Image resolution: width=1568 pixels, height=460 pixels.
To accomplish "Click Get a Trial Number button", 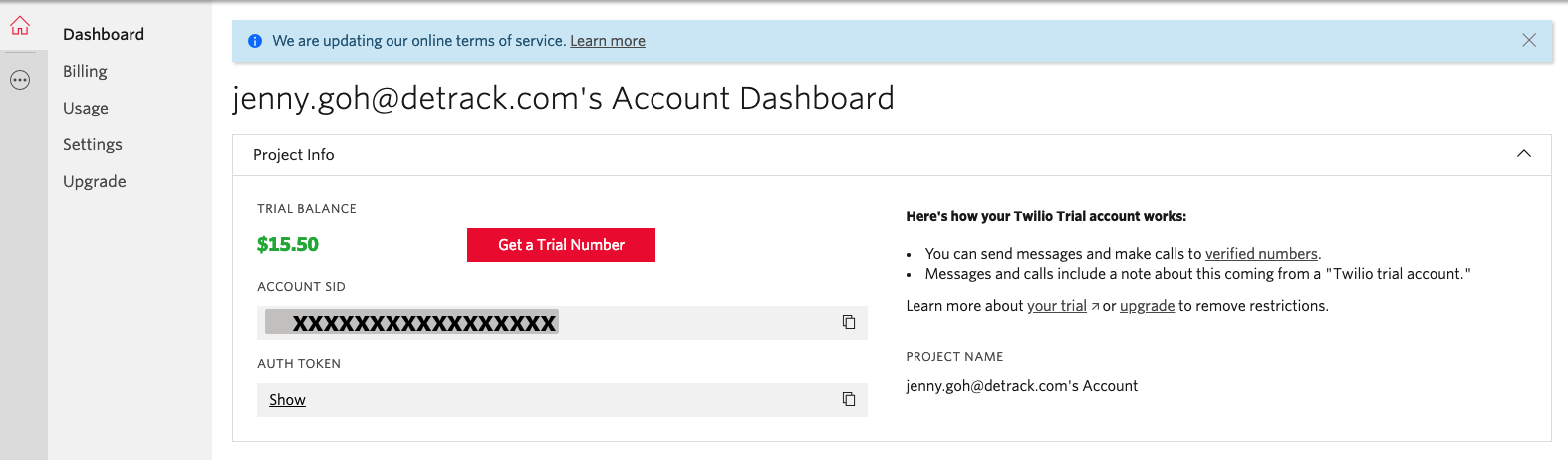I will click(x=561, y=245).
